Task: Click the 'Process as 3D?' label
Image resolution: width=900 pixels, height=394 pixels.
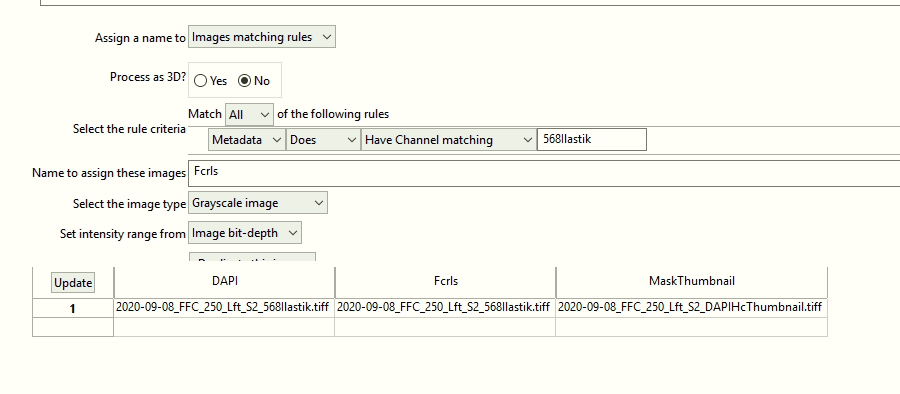Action: pos(148,77)
